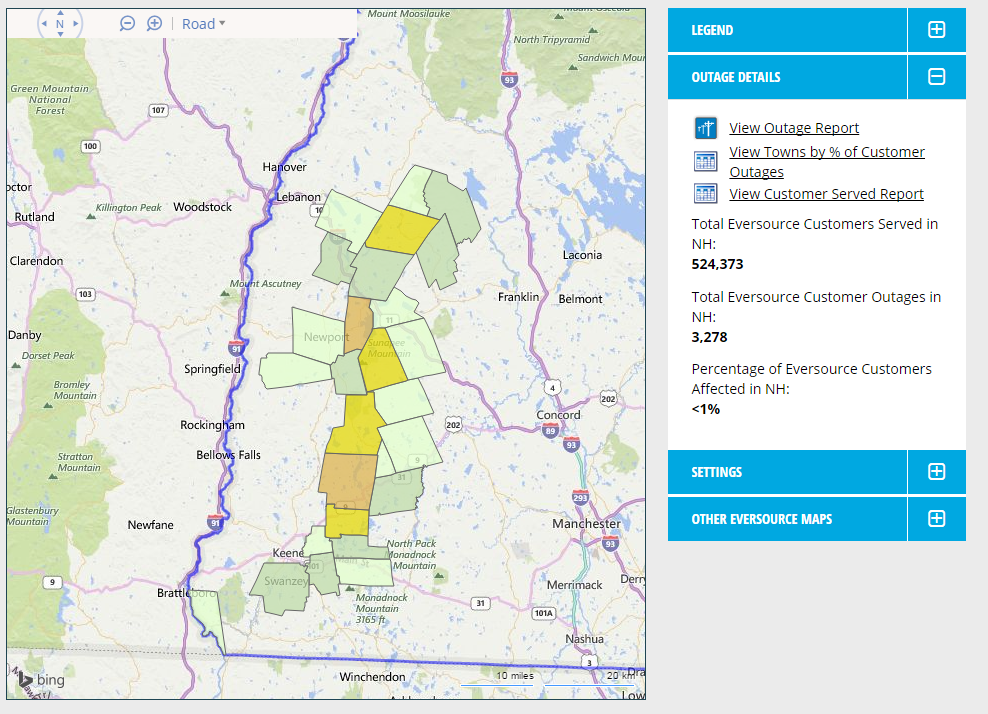Click the Killington Peak label

129,207
